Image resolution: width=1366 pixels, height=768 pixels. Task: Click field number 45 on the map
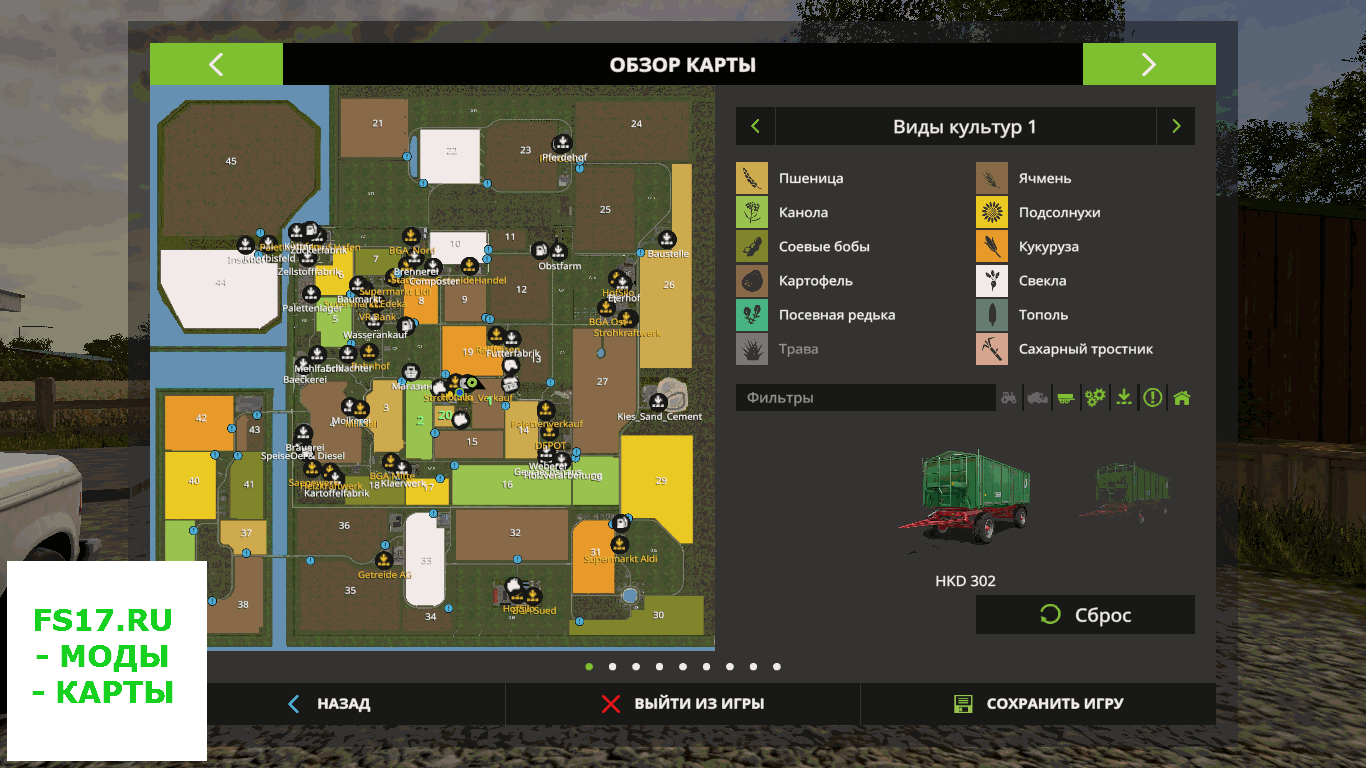pyautogui.click(x=231, y=162)
